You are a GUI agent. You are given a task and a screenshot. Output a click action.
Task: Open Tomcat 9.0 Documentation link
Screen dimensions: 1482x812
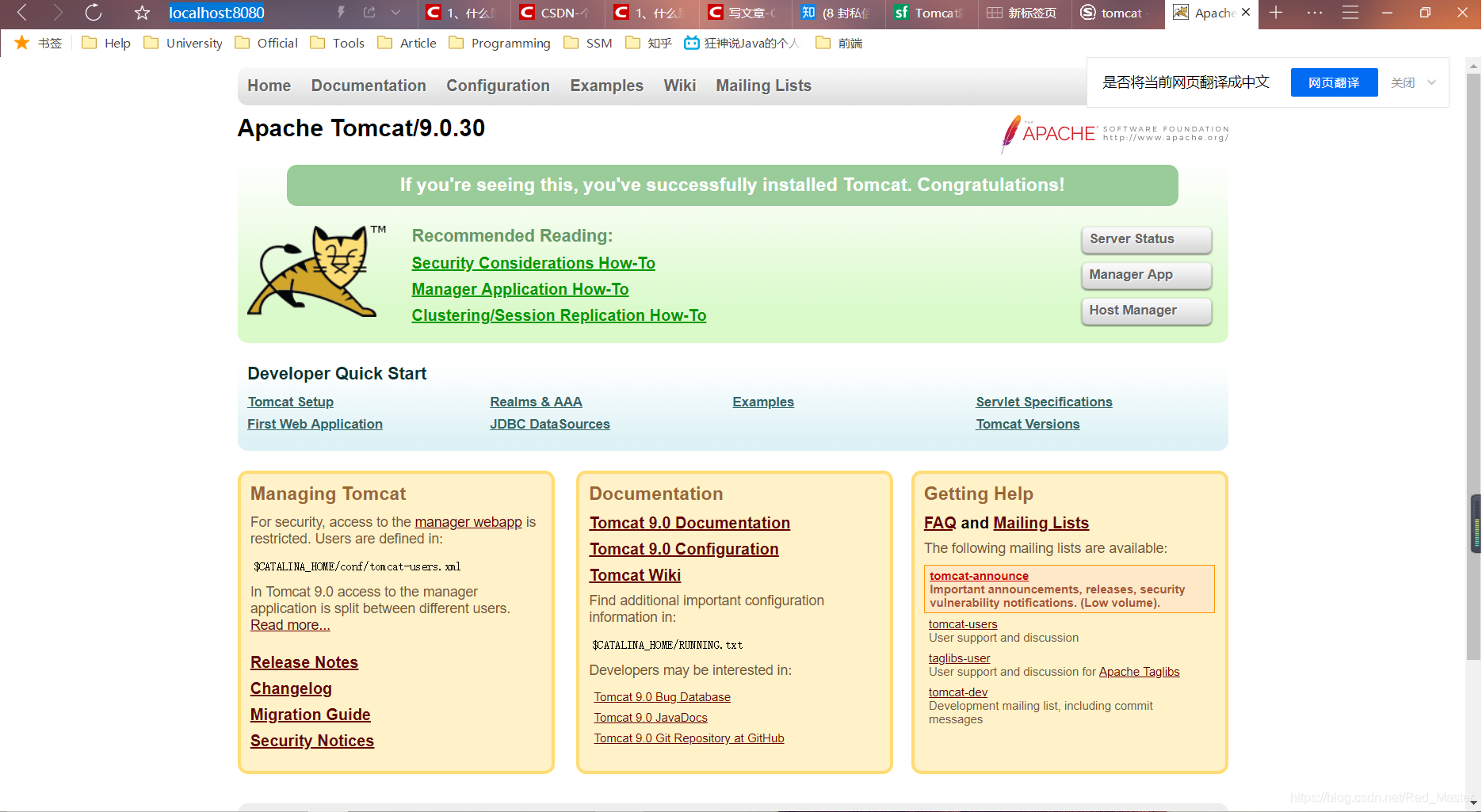[x=689, y=523]
